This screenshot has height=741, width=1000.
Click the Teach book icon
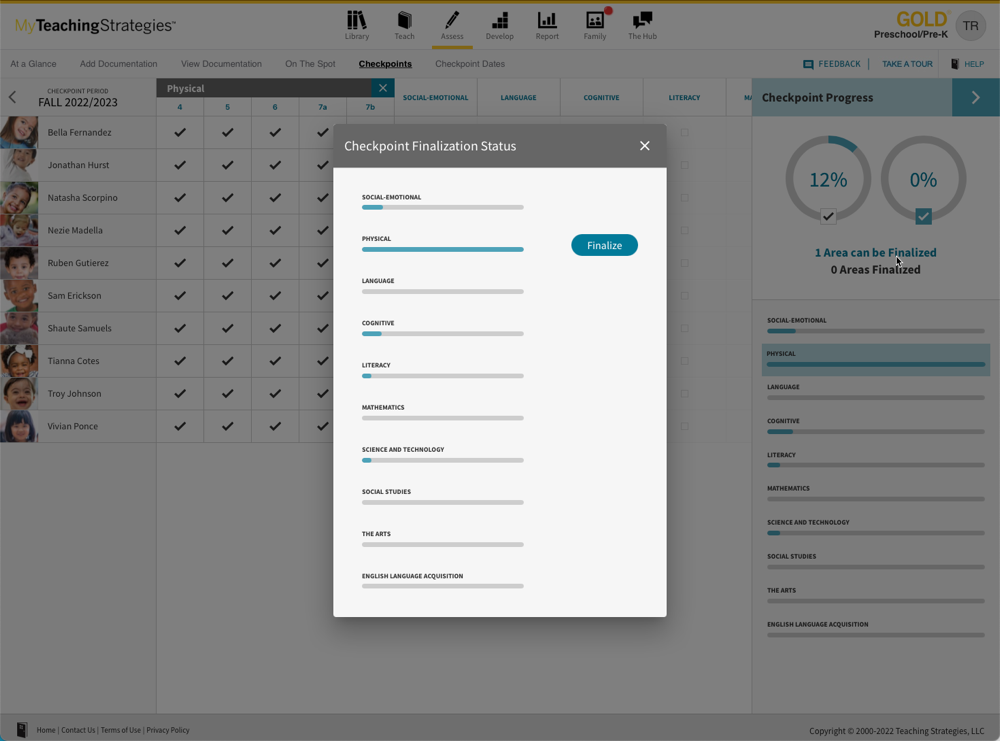pos(404,21)
